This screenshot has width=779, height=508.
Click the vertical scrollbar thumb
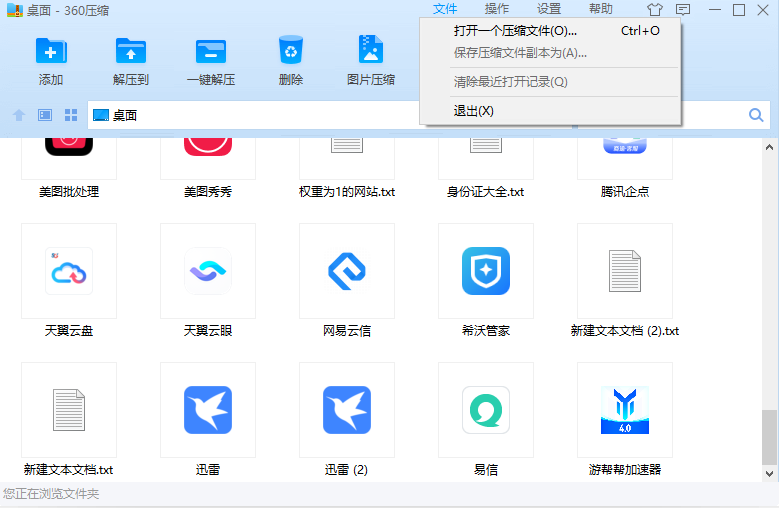[x=770, y=437]
